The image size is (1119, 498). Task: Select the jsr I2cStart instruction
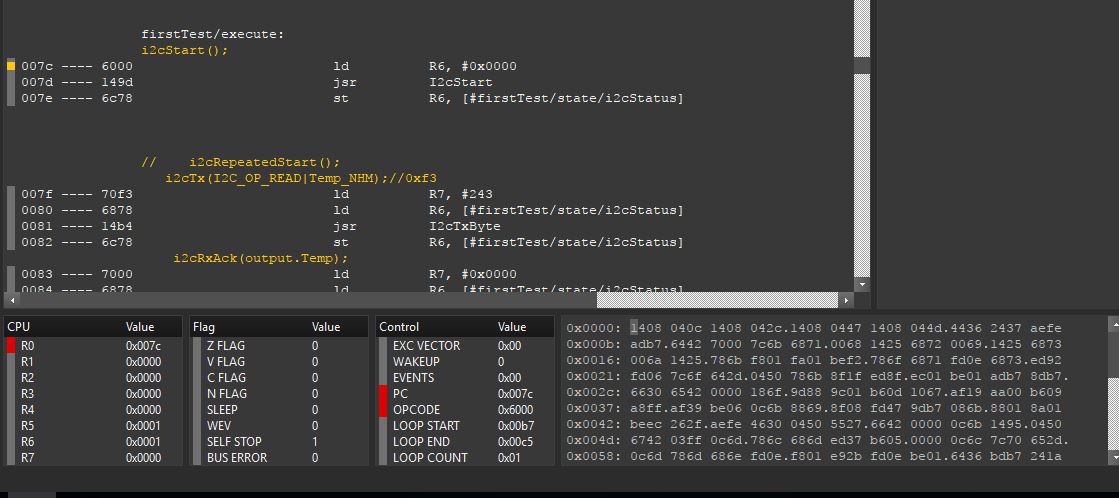[x=412, y=82]
